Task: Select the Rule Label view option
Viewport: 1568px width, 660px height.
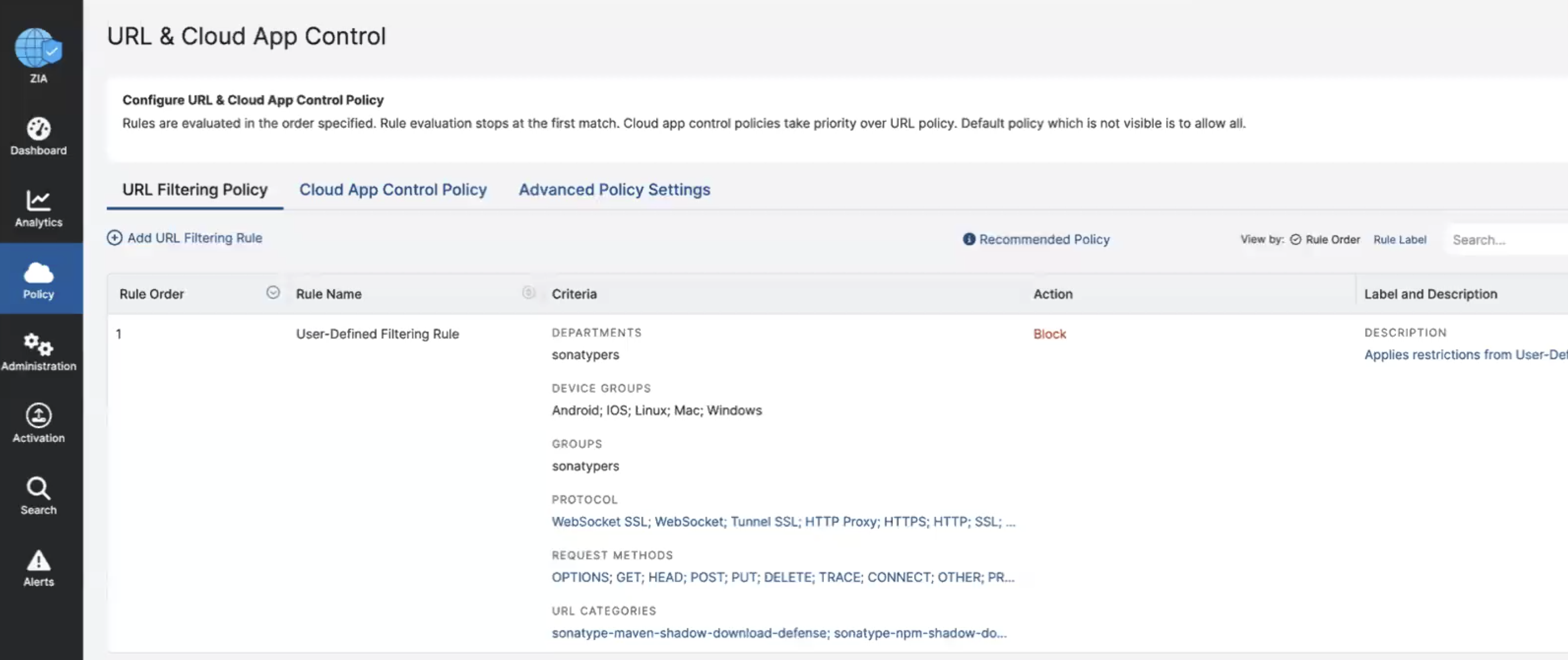Action: 1399,240
